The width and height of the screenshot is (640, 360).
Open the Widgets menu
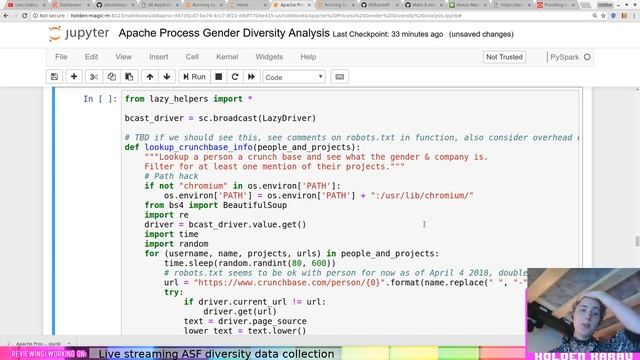269,57
